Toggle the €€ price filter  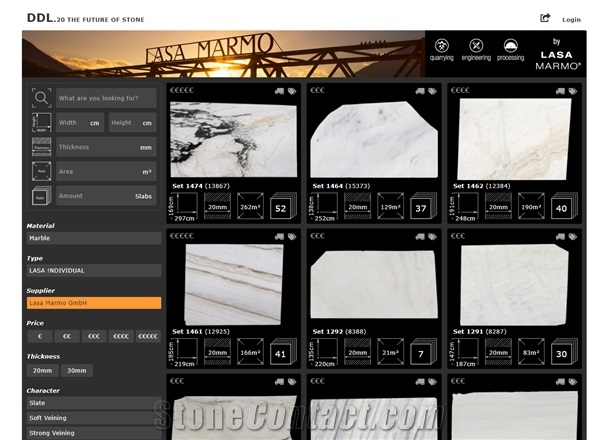[67, 336]
